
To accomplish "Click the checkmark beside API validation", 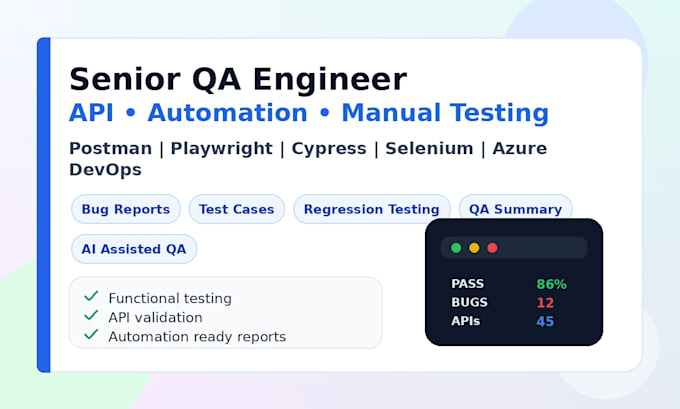I will click(x=91, y=315).
